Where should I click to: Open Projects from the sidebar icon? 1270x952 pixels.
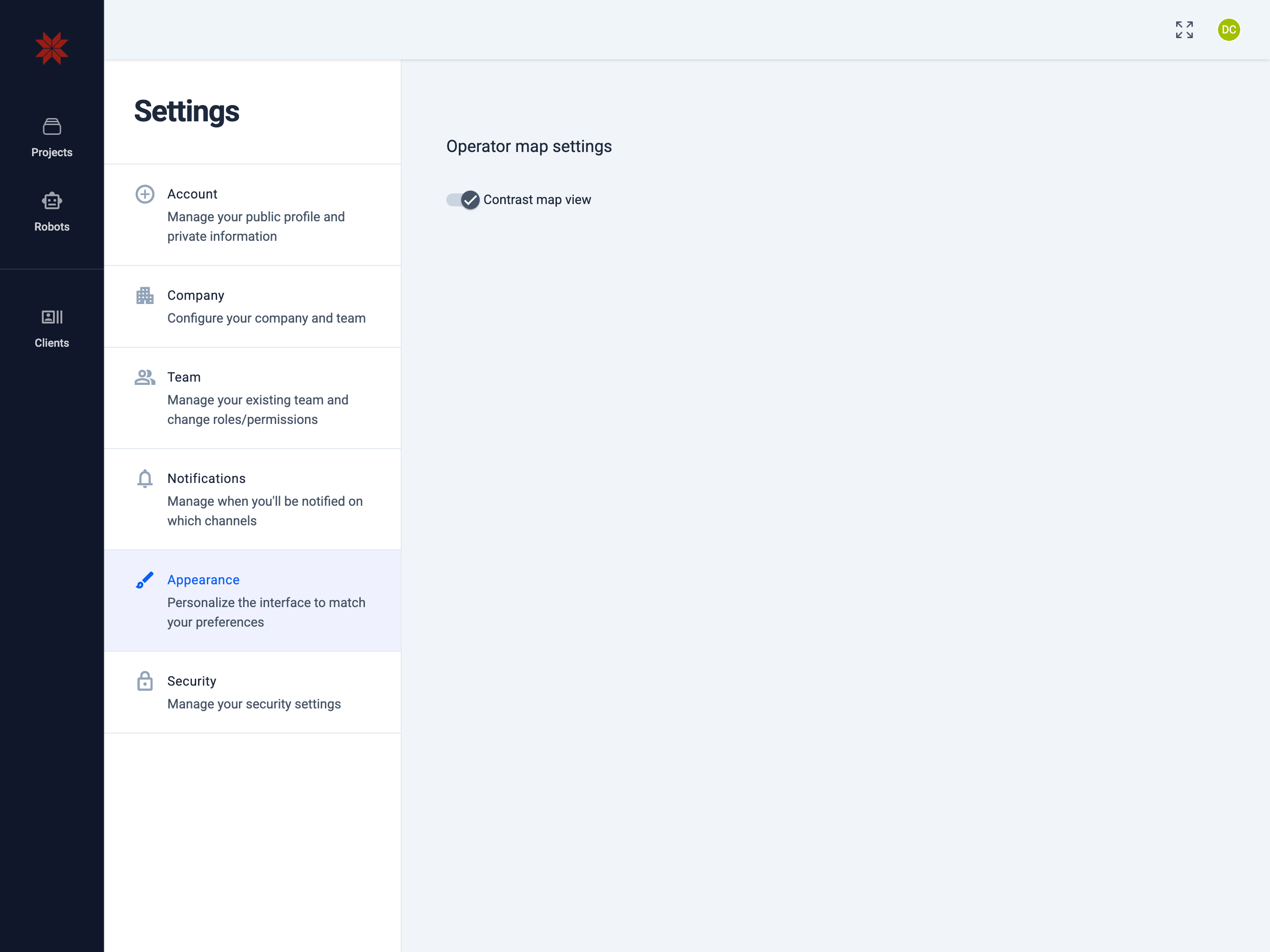coord(52,127)
